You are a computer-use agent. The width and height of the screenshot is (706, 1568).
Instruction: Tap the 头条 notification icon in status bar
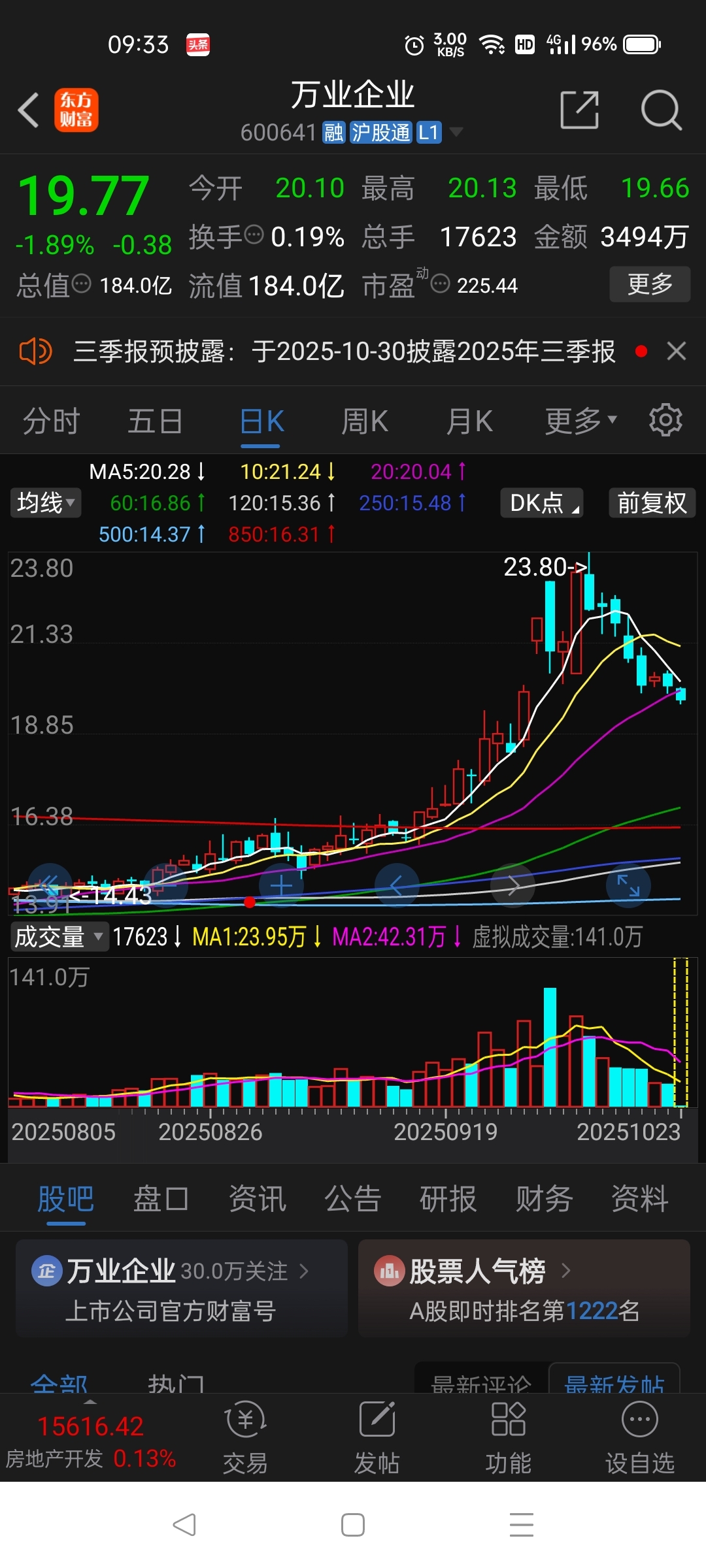pos(198,44)
